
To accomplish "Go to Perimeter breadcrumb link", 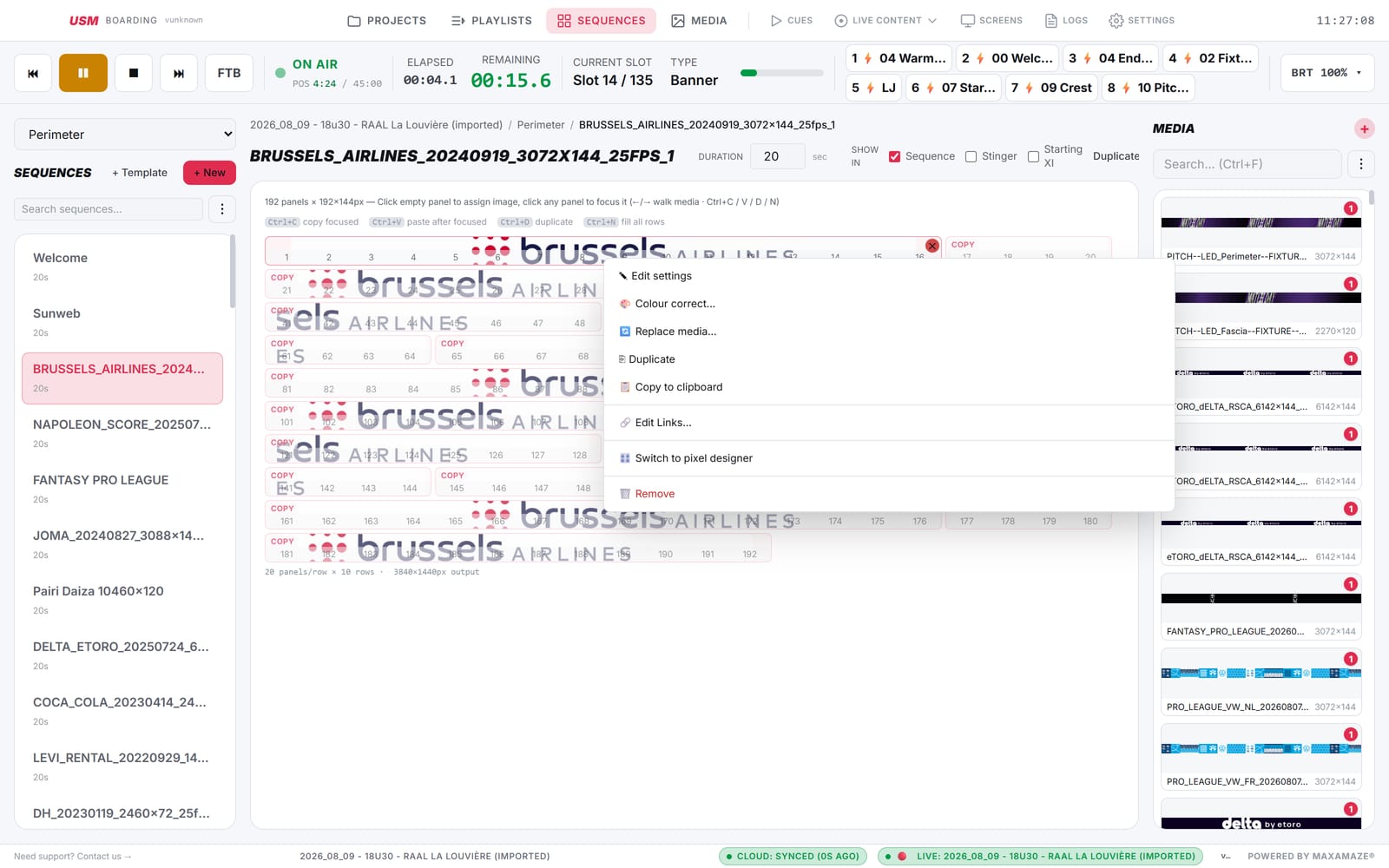I will (x=540, y=125).
